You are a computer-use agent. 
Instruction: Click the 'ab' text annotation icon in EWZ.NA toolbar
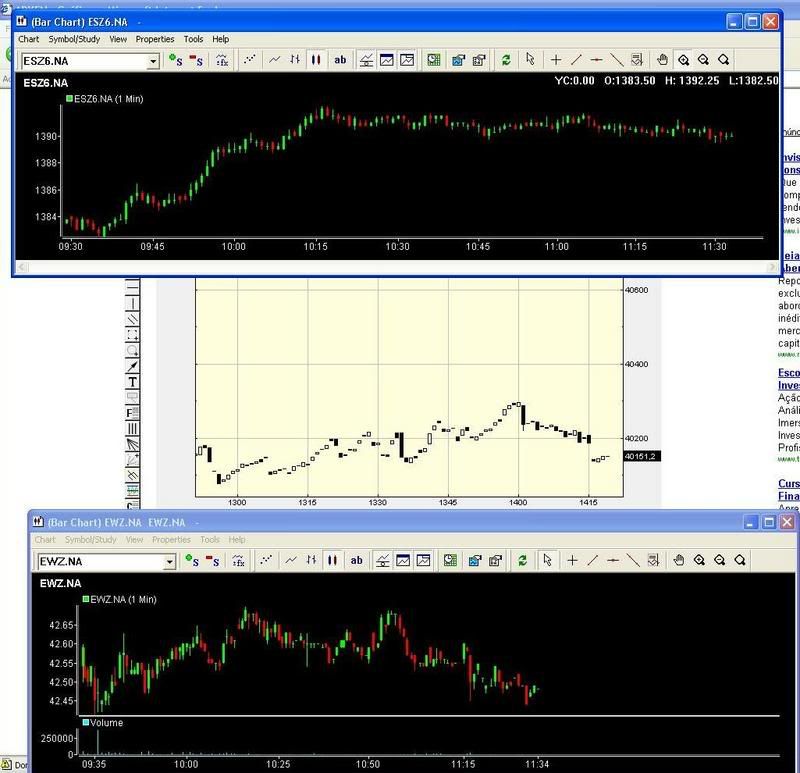356,561
